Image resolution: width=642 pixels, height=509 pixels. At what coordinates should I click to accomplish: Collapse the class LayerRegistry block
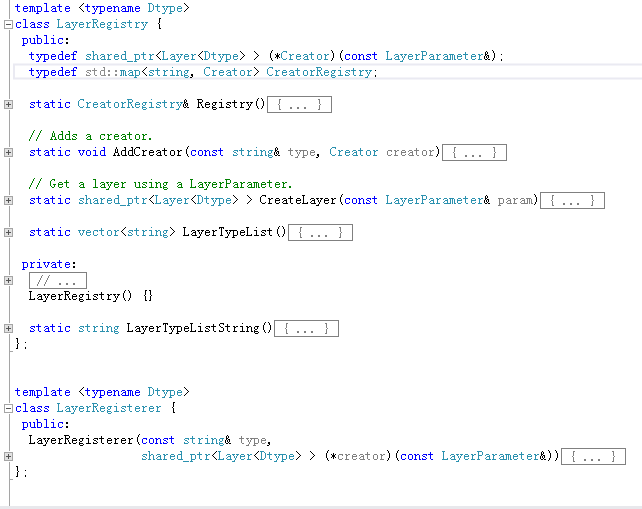click(x=8, y=25)
